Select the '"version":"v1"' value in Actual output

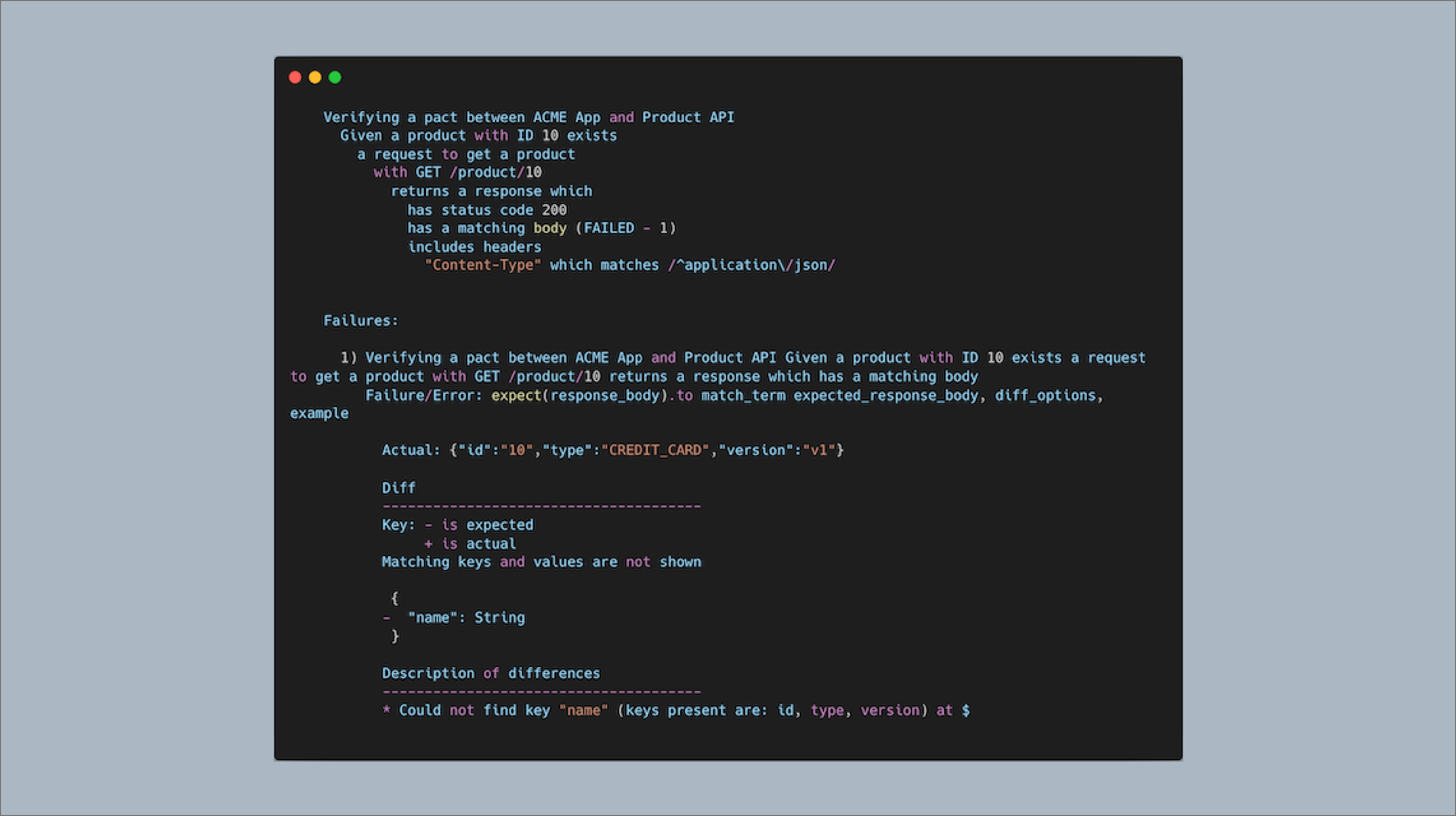(782, 450)
